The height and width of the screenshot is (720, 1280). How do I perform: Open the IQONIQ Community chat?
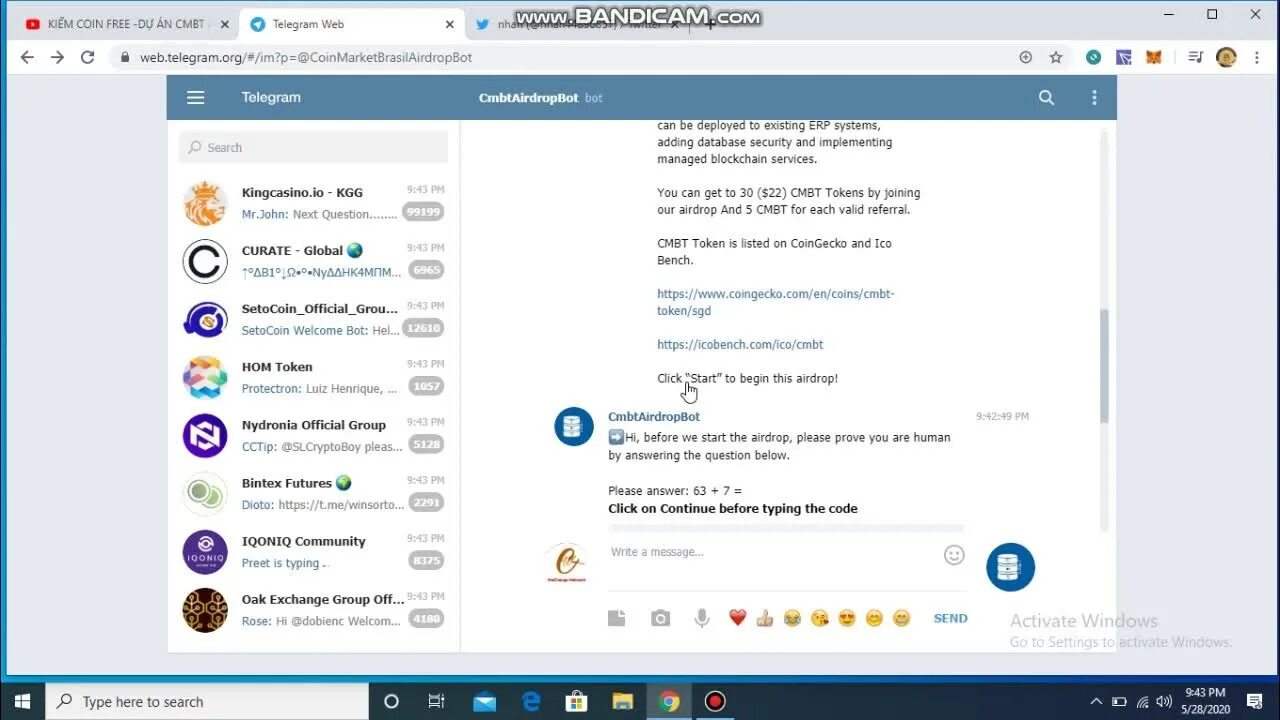point(314,551)
